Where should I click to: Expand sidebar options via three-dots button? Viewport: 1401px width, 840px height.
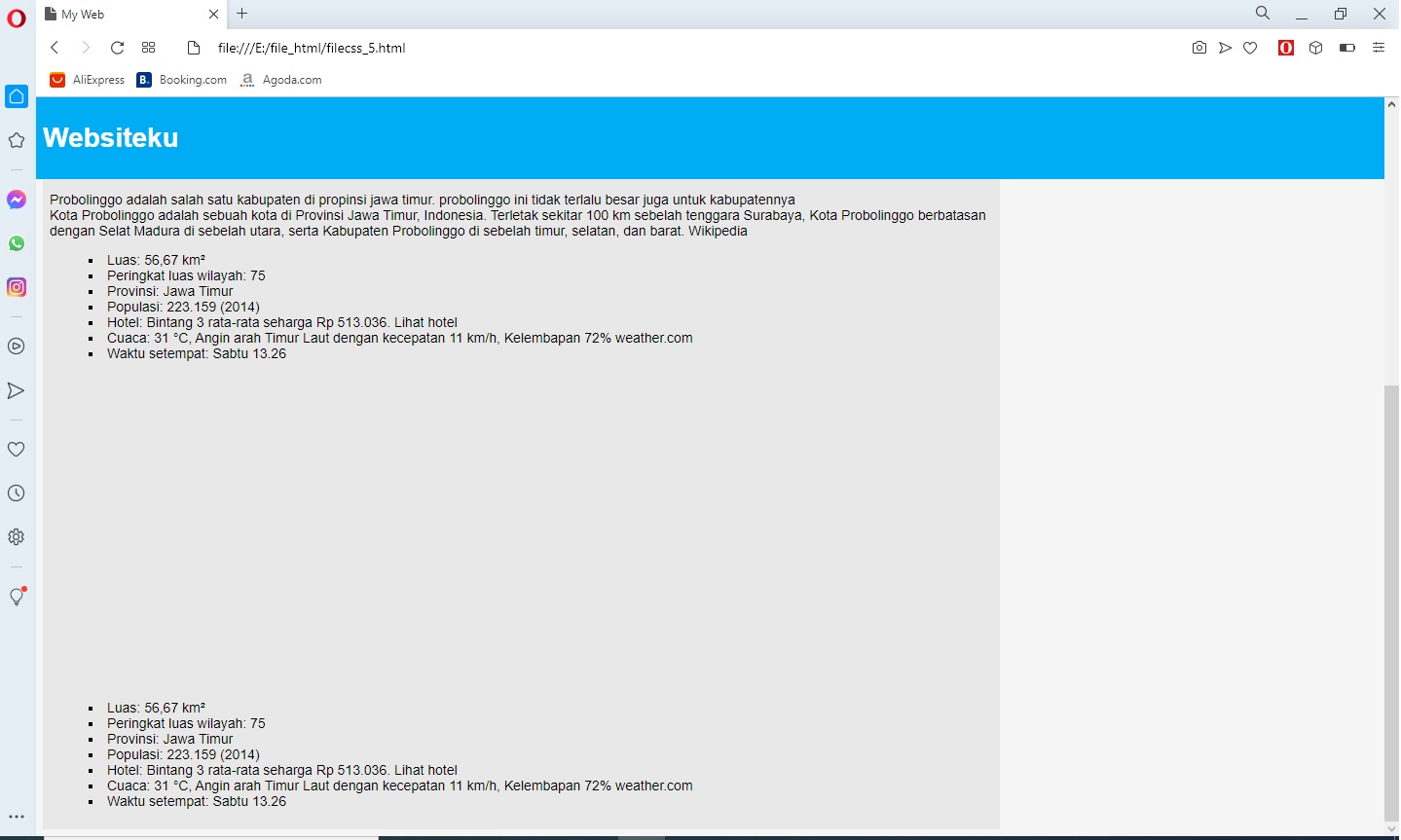16,816
